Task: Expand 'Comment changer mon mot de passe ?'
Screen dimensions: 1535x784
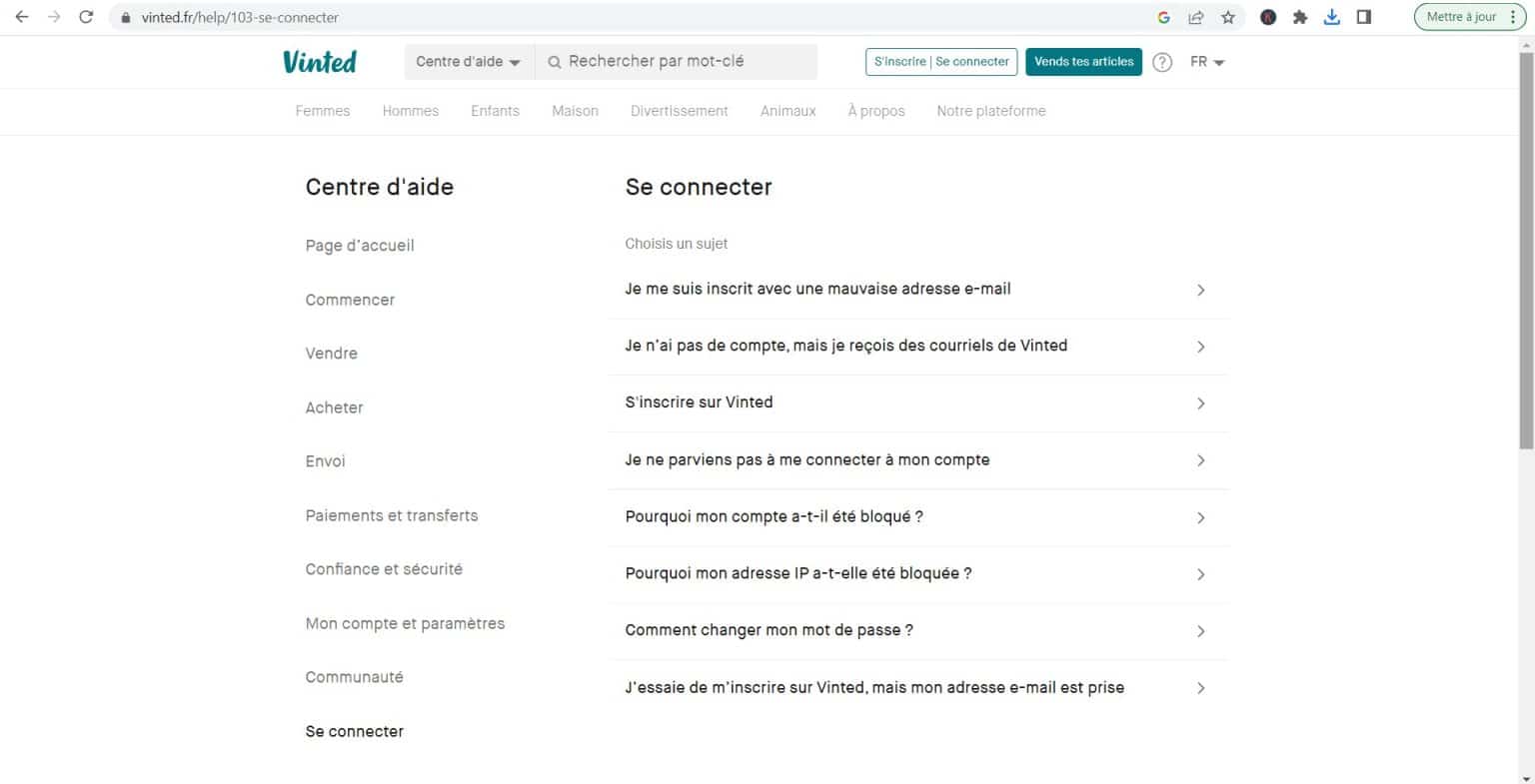Action: click(x=914, y=630)
